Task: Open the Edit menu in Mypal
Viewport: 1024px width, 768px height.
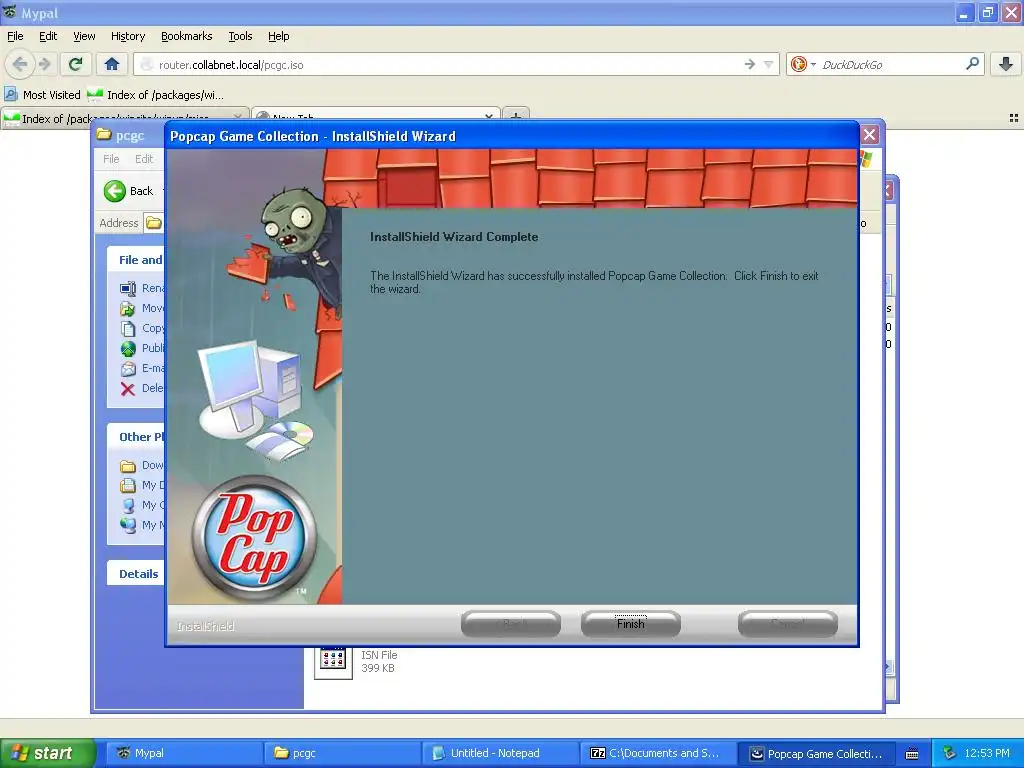Action: point(48,36)
